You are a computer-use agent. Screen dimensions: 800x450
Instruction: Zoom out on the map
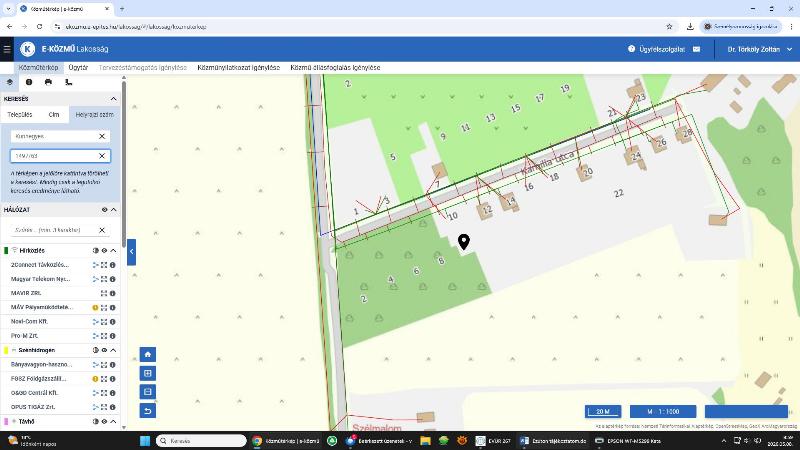pyautogui.click(x=148, y=392)
